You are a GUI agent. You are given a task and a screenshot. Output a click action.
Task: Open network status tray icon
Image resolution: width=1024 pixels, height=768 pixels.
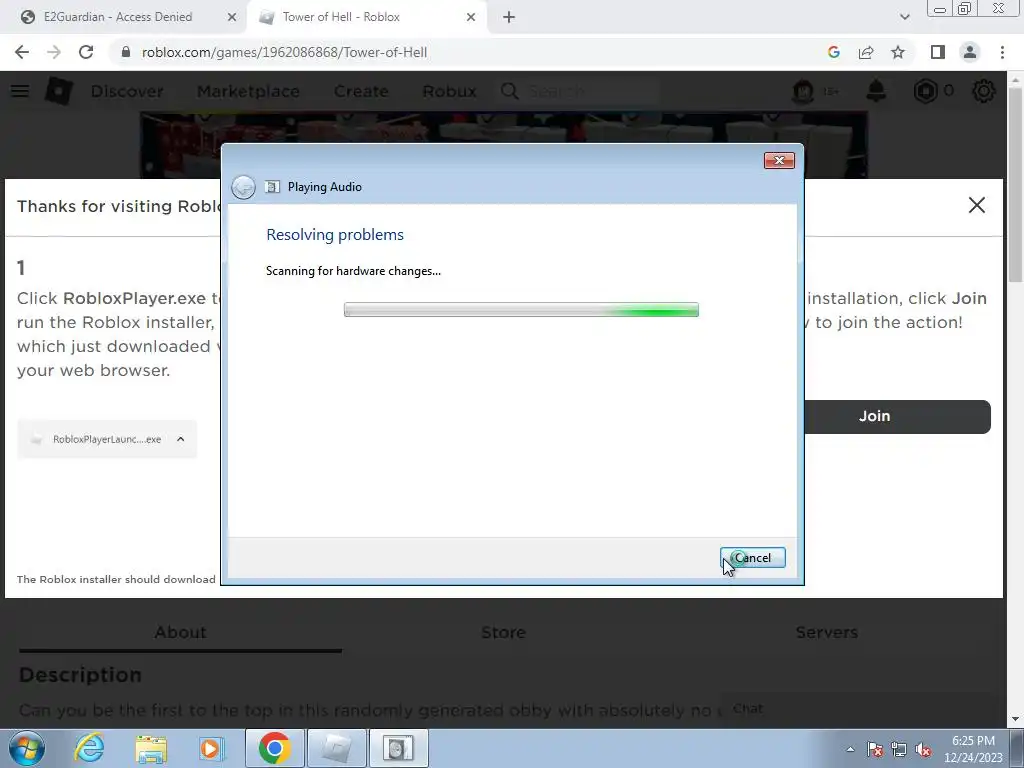[899, 749]
